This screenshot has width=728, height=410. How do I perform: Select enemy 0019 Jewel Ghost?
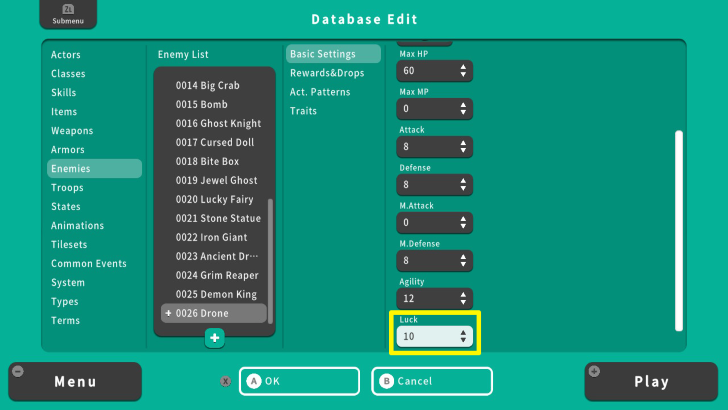(214, 181)
